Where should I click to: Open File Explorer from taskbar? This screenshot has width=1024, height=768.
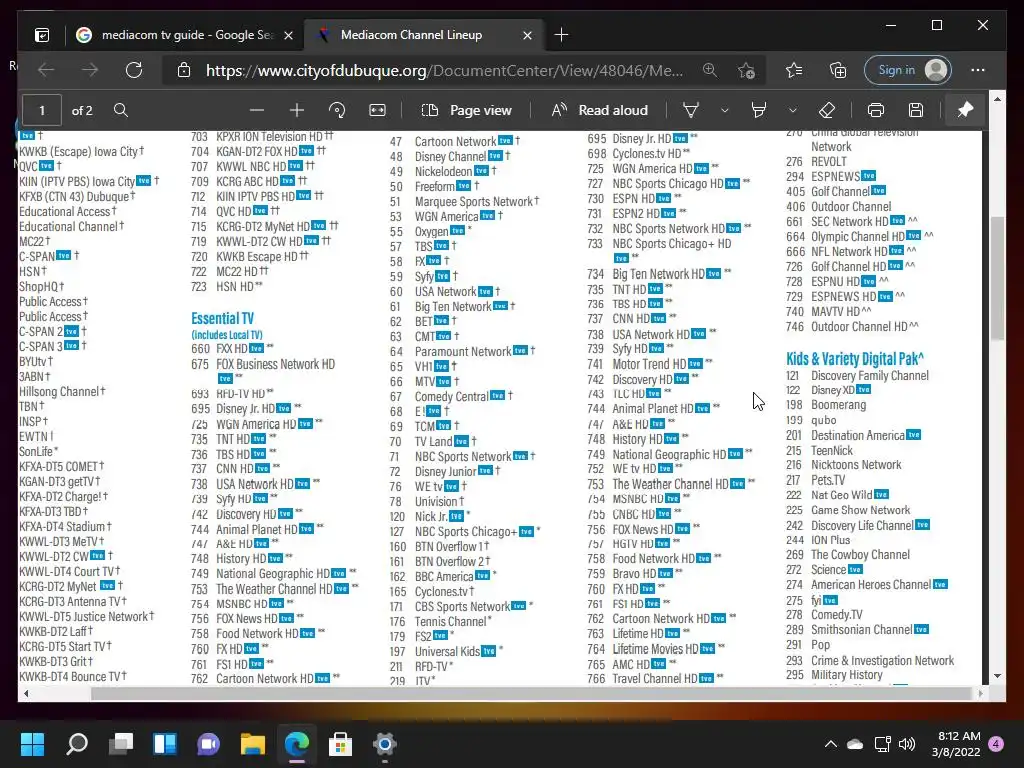253,744
